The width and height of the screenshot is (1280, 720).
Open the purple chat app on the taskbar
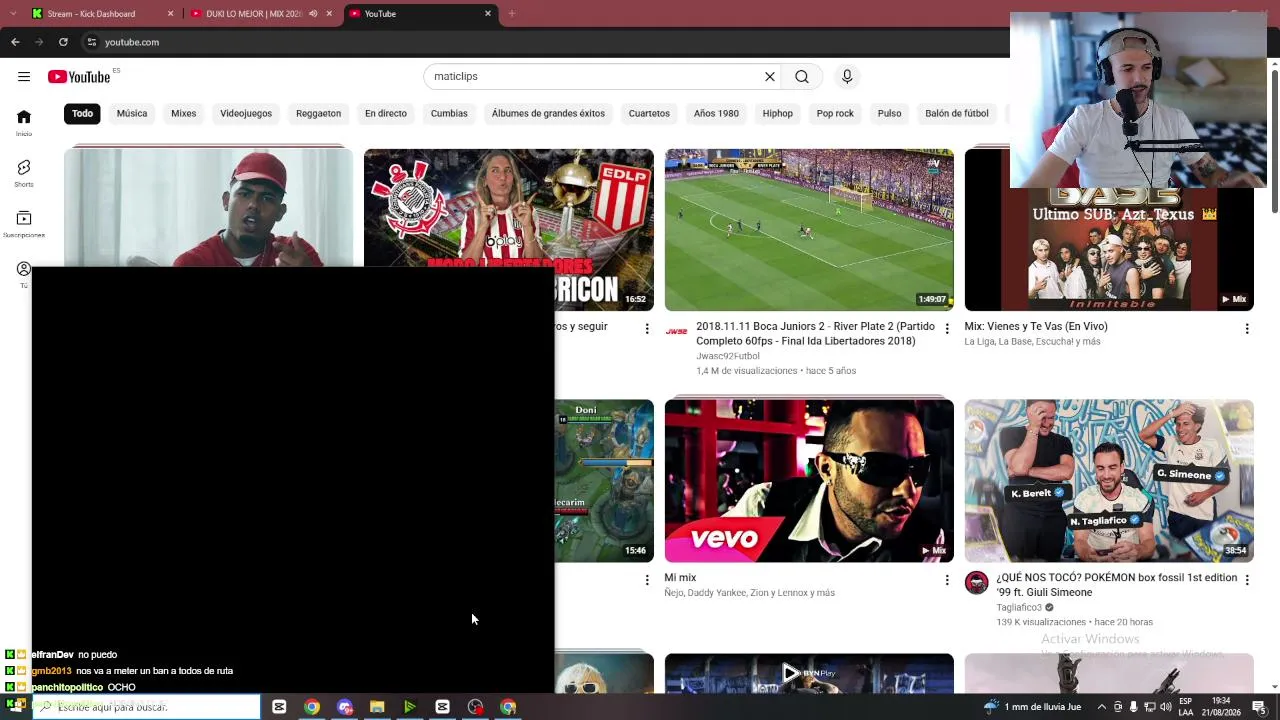coord(345,707)
